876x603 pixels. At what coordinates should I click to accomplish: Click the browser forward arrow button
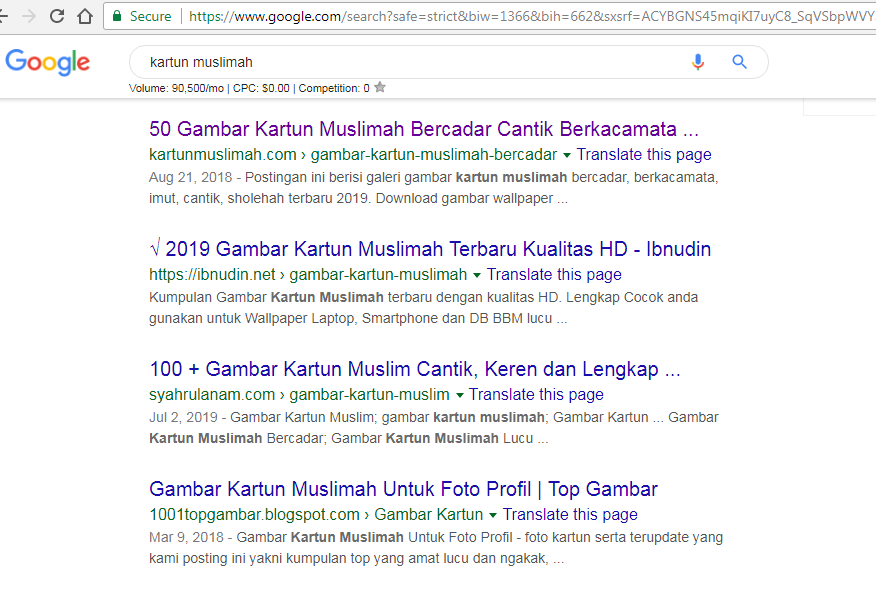(x=28, y=16)
